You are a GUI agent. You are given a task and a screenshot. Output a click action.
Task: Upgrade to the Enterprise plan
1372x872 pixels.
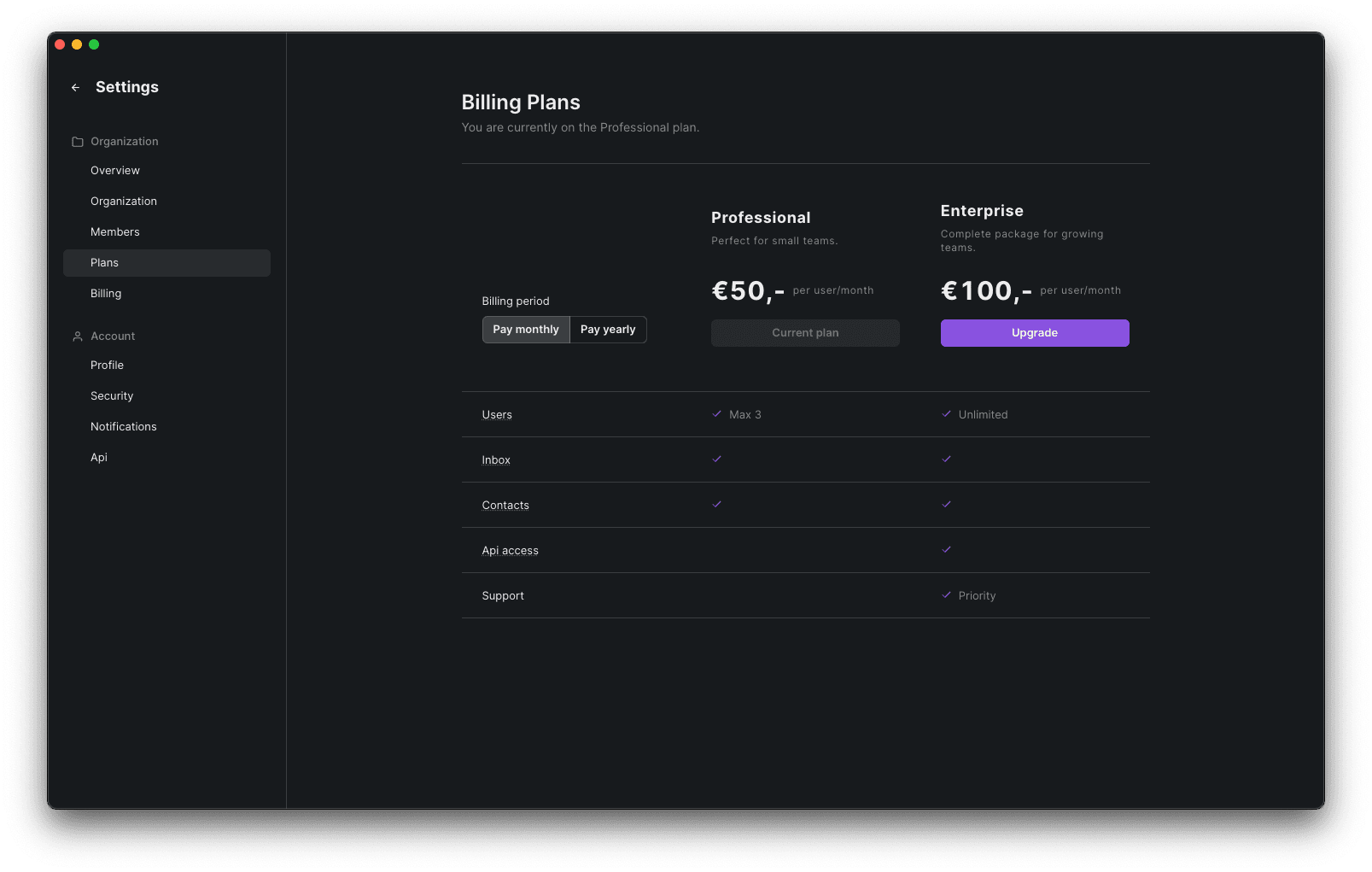coord(1034,333)
